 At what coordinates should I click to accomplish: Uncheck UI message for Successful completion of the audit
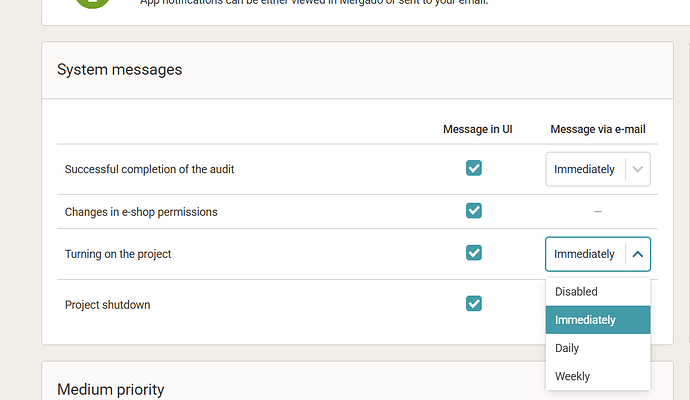point(474,169)
